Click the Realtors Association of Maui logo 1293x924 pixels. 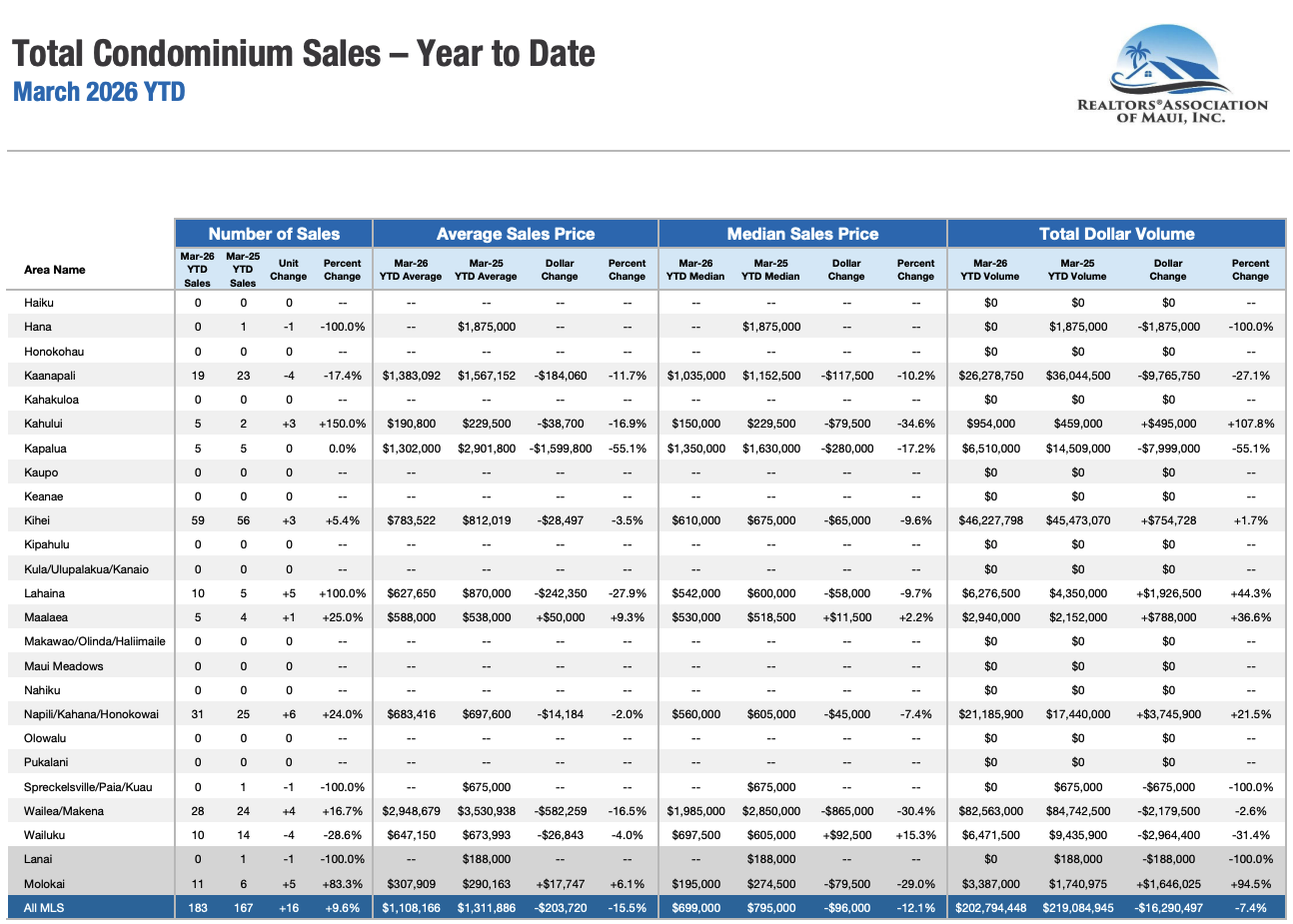(1172, 76)
